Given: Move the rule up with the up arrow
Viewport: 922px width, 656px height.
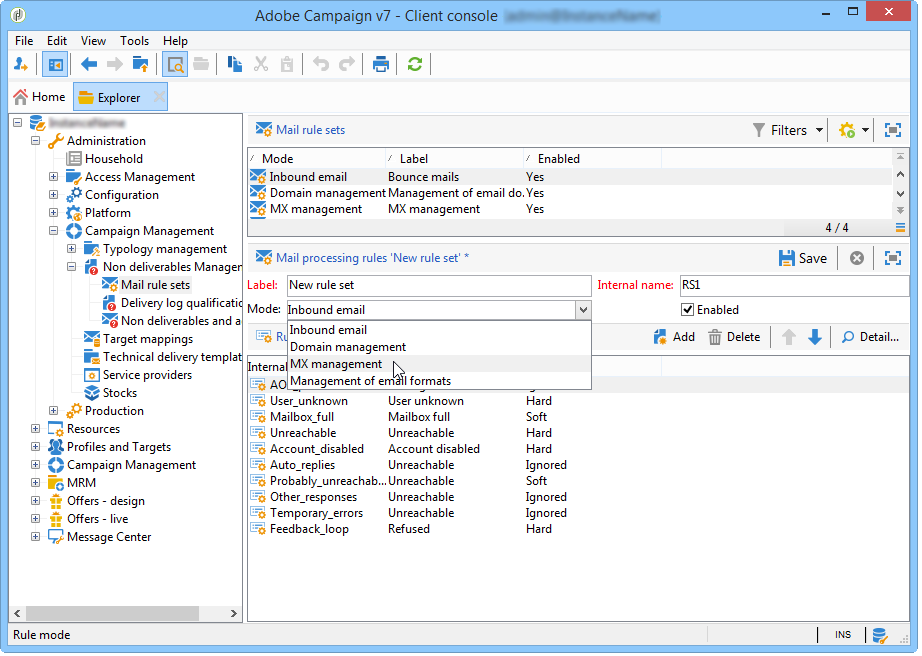Looking at the screenshot, I should coord(789,337).
